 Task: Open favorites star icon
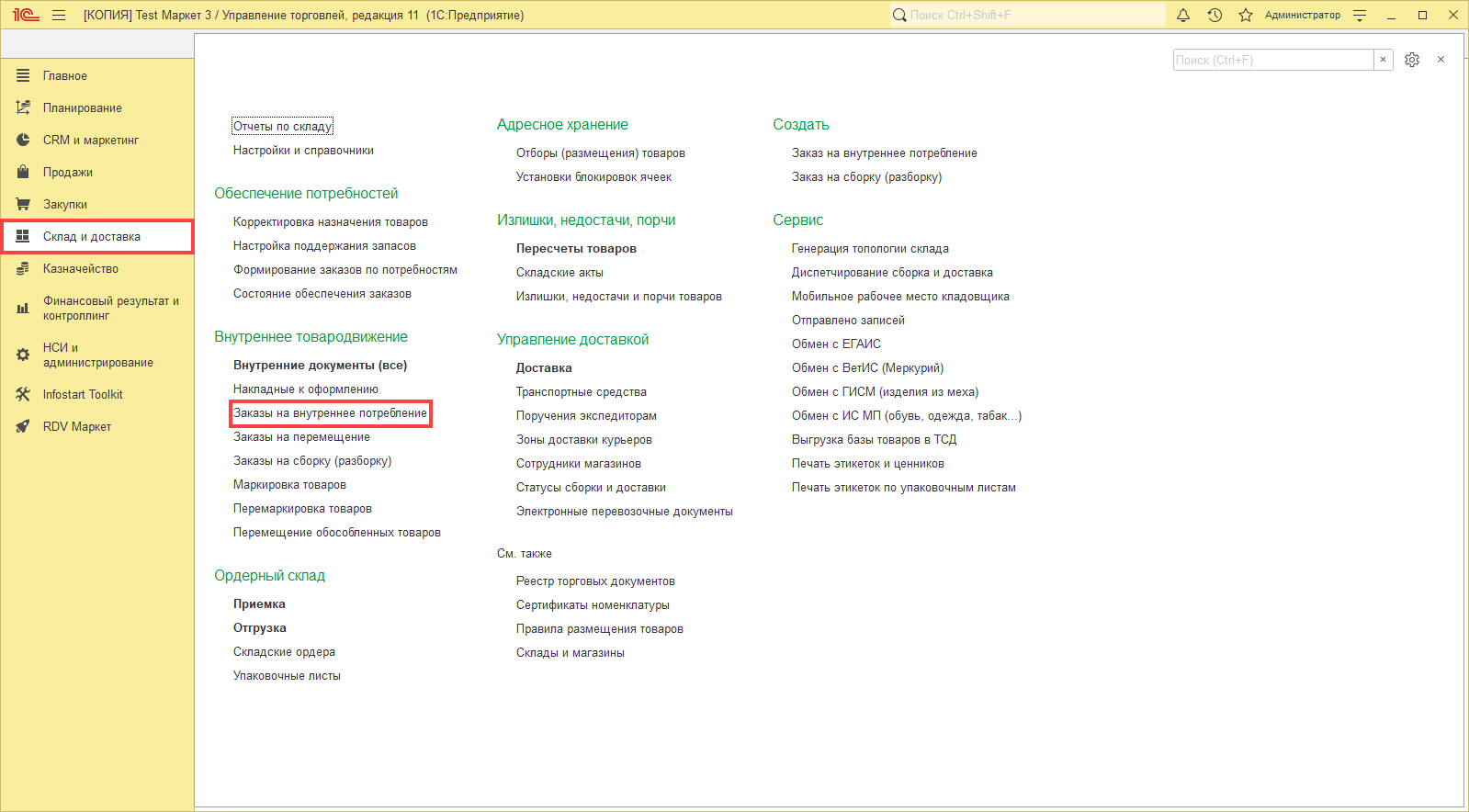pyautogui.click(x=1246, y=16)
